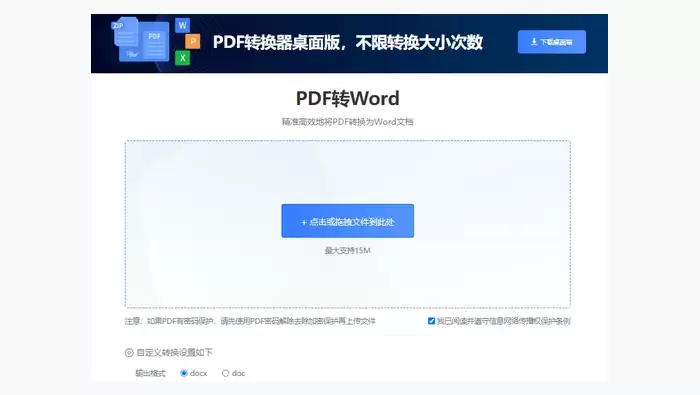
Task: Click the 最大支持15M size limit text
Action: tap(347, 251)
